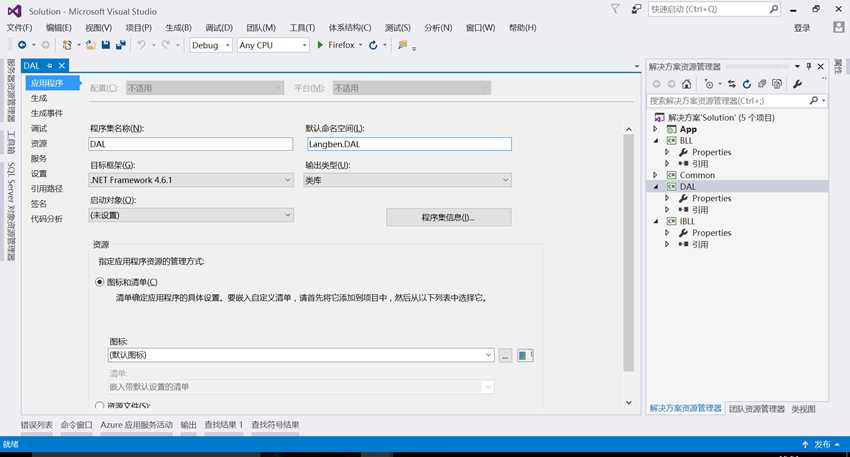This screenshot has height=457, width=850.
Task: Click the Redo toolbar icon
Action: (165, 45)
